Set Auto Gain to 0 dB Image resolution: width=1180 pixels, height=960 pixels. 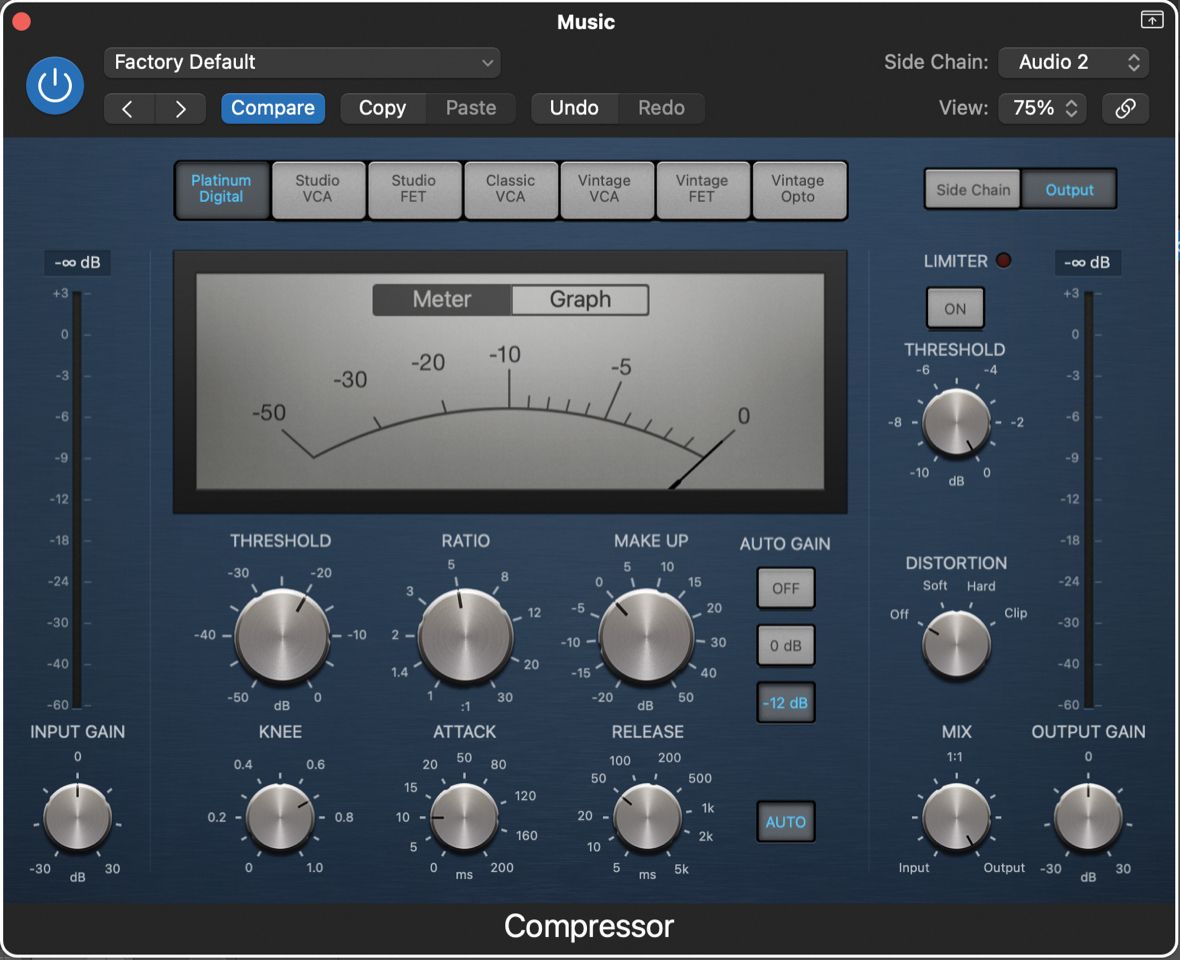[785, 645]
